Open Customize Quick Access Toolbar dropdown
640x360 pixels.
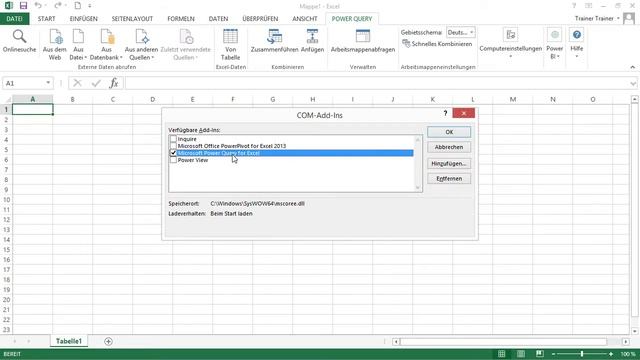pos(90,6)
